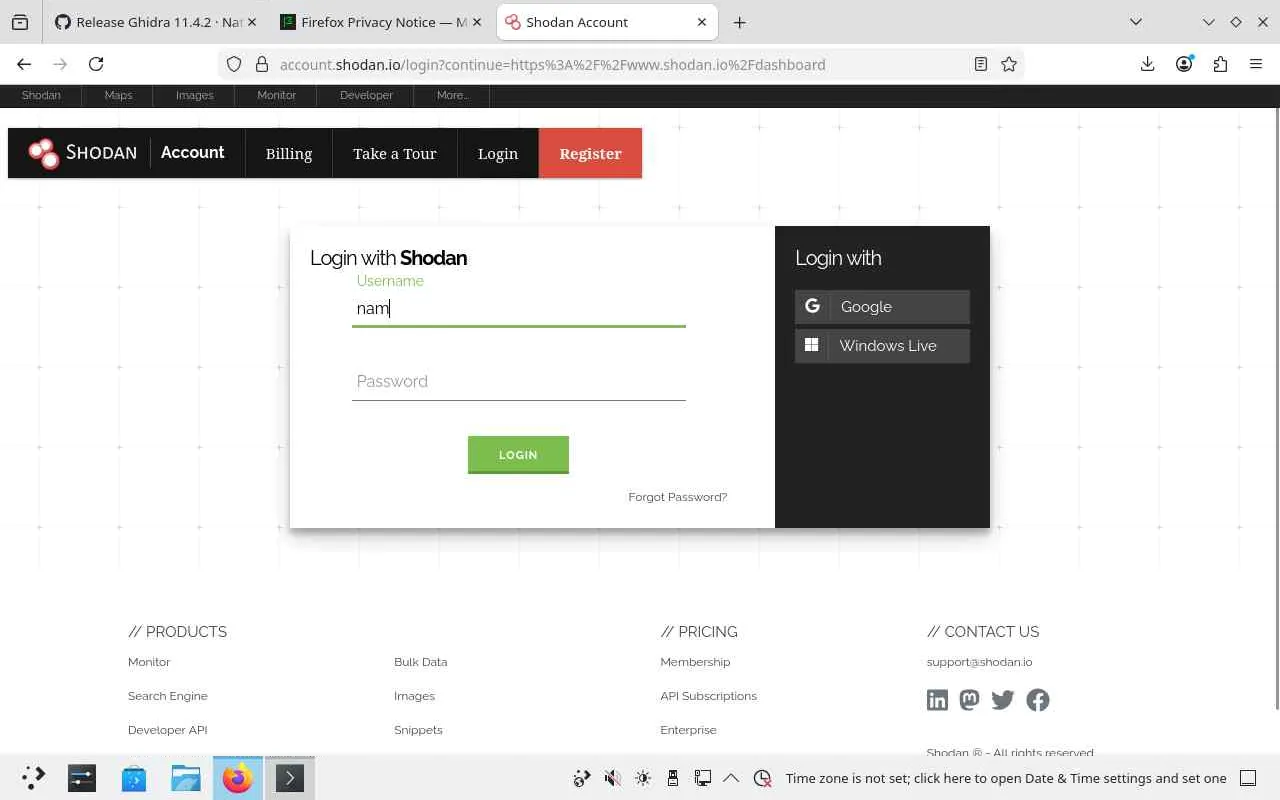The height and width of the screenshot is (800, 1280).
Task: Submit the form with the green LOGIN button
Action: [518, 454]
